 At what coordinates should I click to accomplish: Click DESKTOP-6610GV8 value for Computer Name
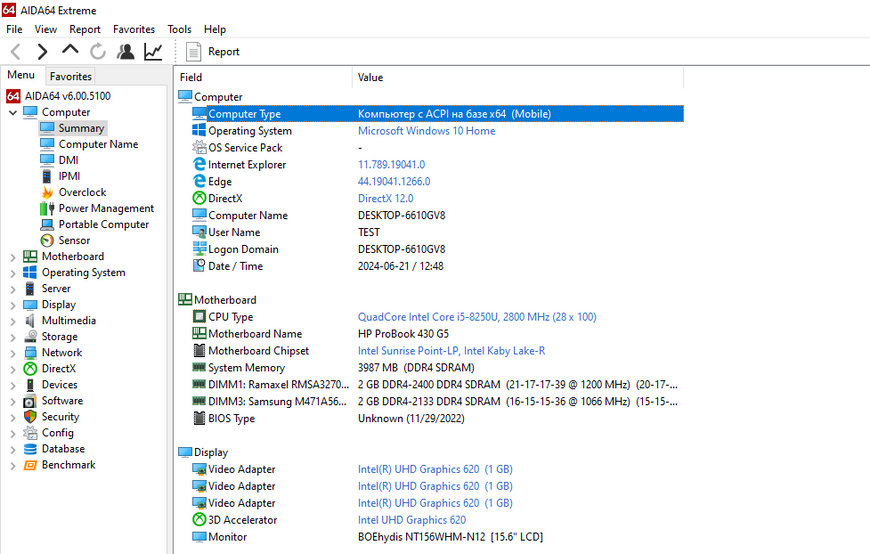click(402, 215)
